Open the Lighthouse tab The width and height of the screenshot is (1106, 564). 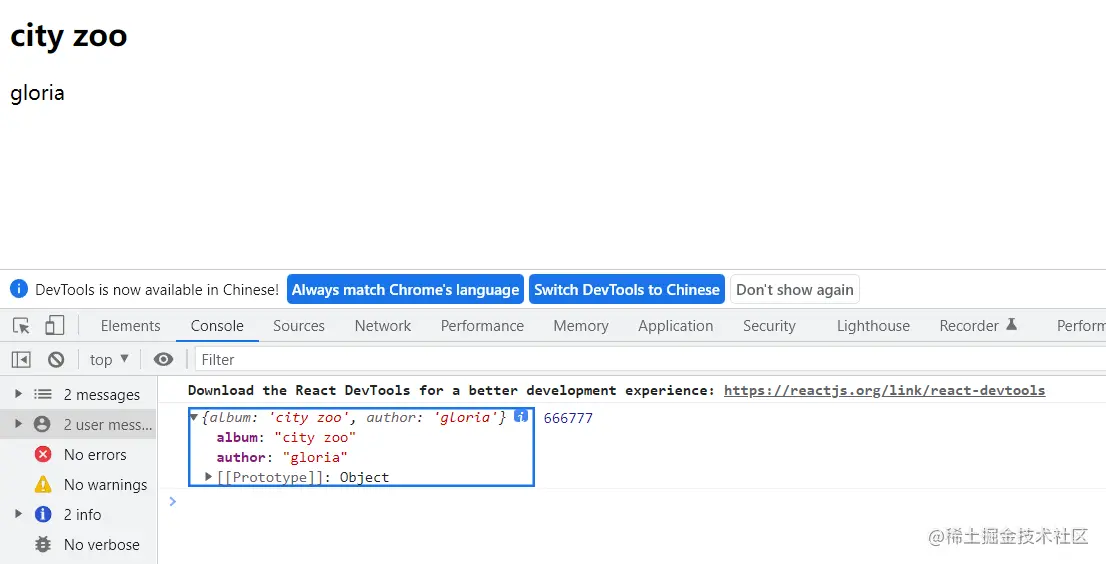(873, 326)
